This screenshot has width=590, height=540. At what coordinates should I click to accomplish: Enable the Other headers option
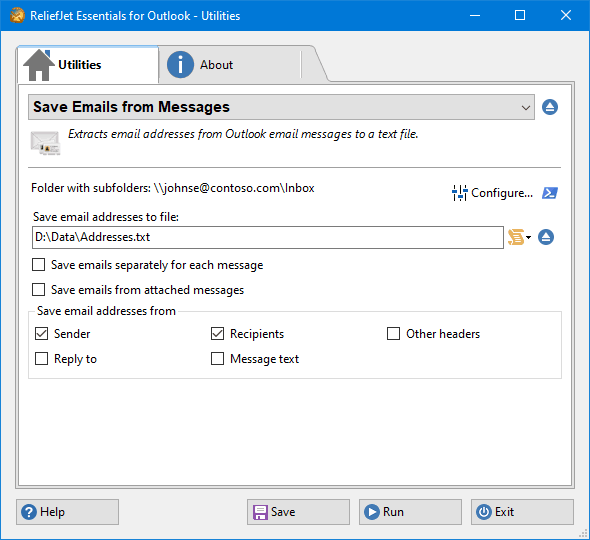(x=394, y=334)
